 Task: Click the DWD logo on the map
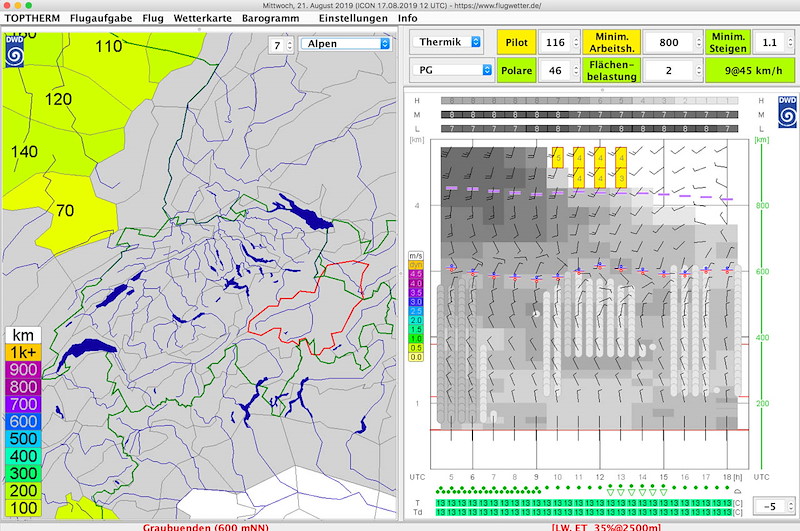(14, 52)
